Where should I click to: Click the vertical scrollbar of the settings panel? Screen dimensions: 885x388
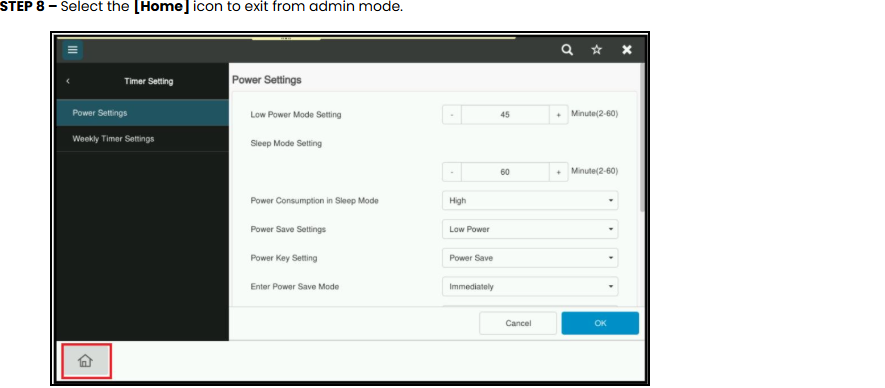tap(642, 137)
